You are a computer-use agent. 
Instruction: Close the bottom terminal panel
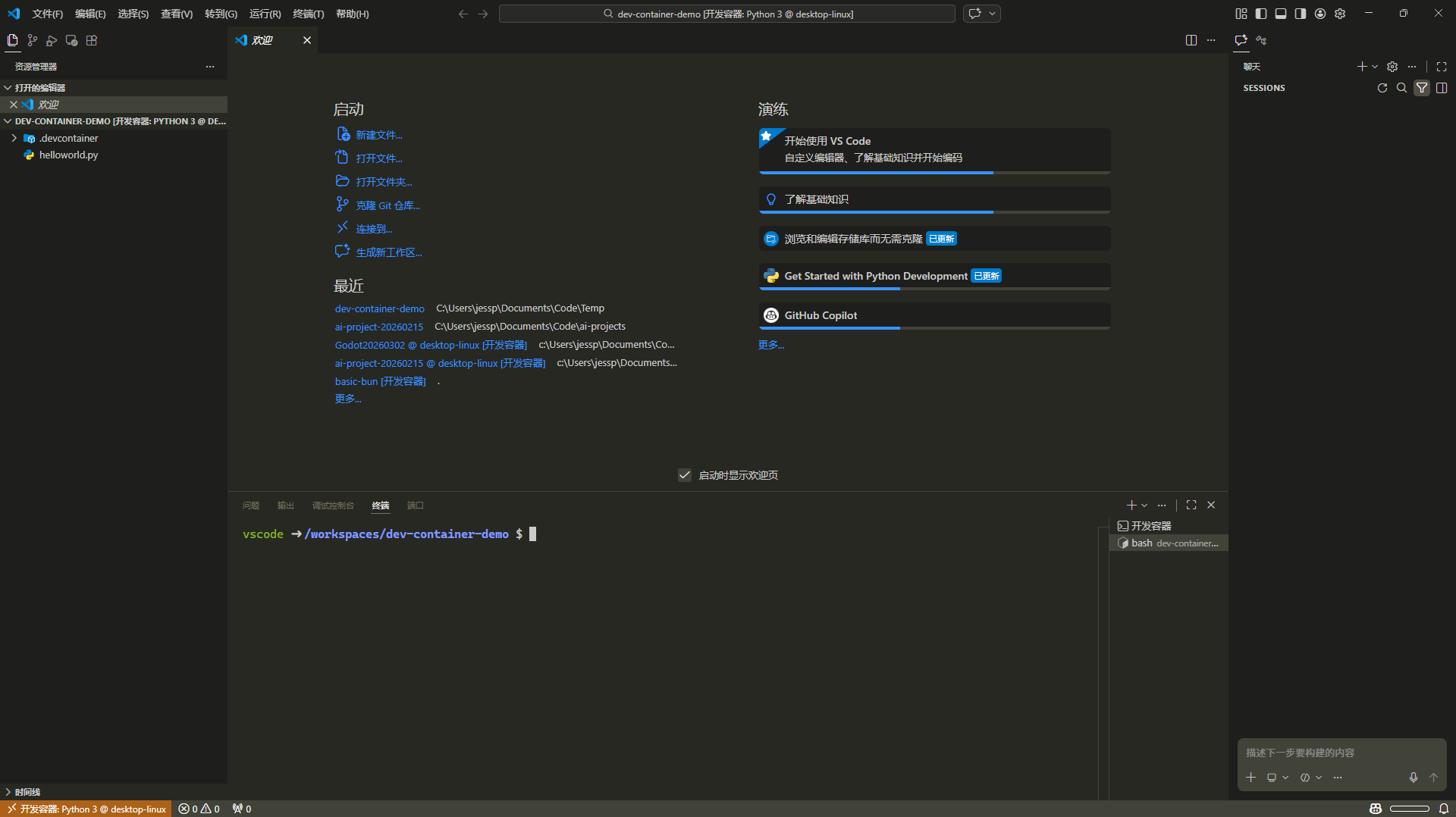1211,505
